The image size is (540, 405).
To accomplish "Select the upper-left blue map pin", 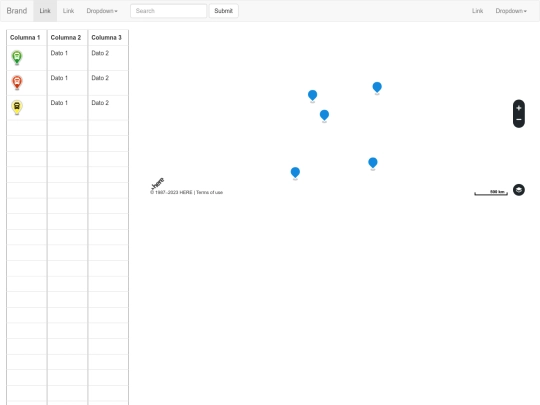I will pyautogui.click(x=312, y=96).
